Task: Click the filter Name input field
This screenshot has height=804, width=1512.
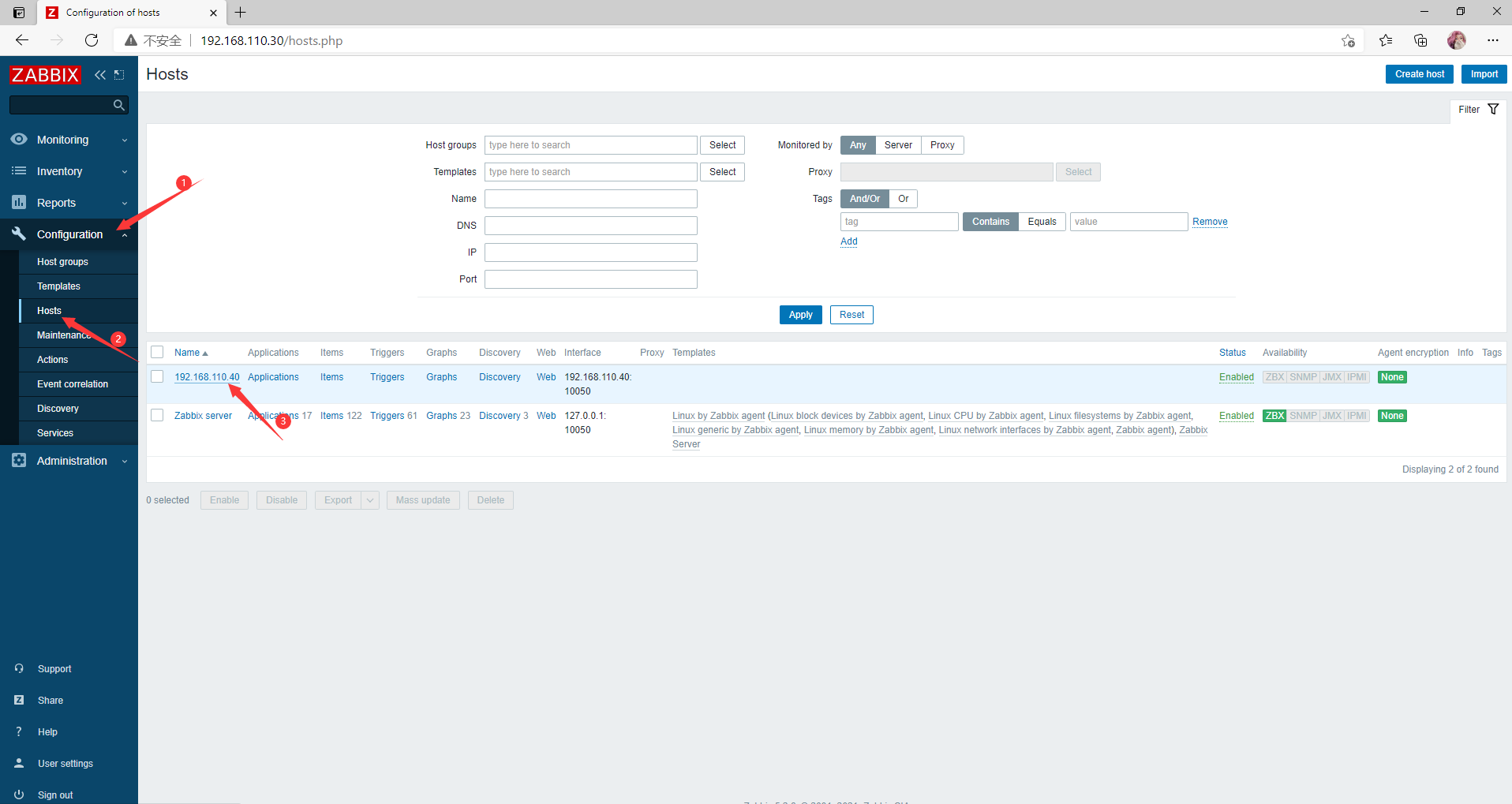Action: [x=590, y=199]
